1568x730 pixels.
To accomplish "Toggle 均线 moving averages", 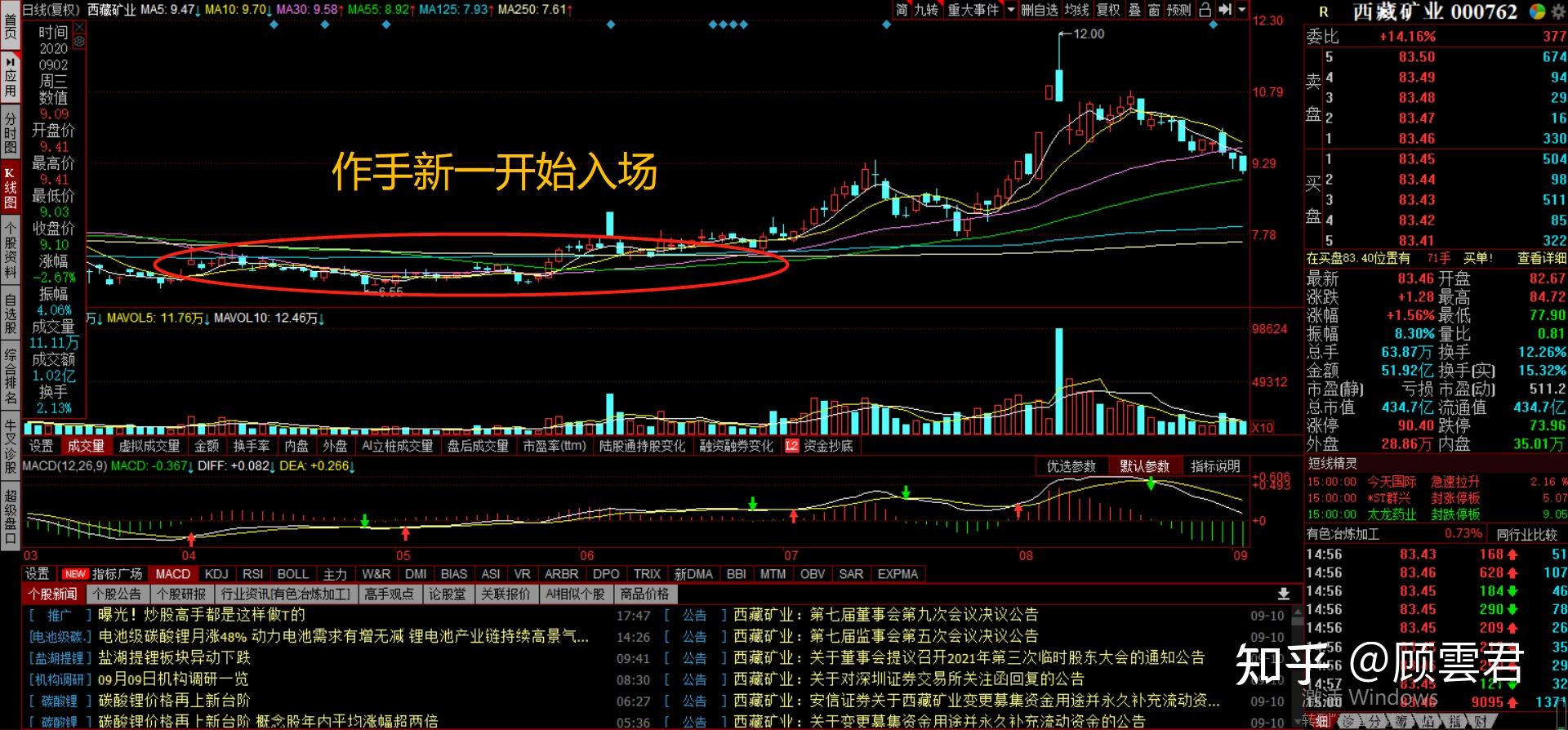I will (1077, 10).
